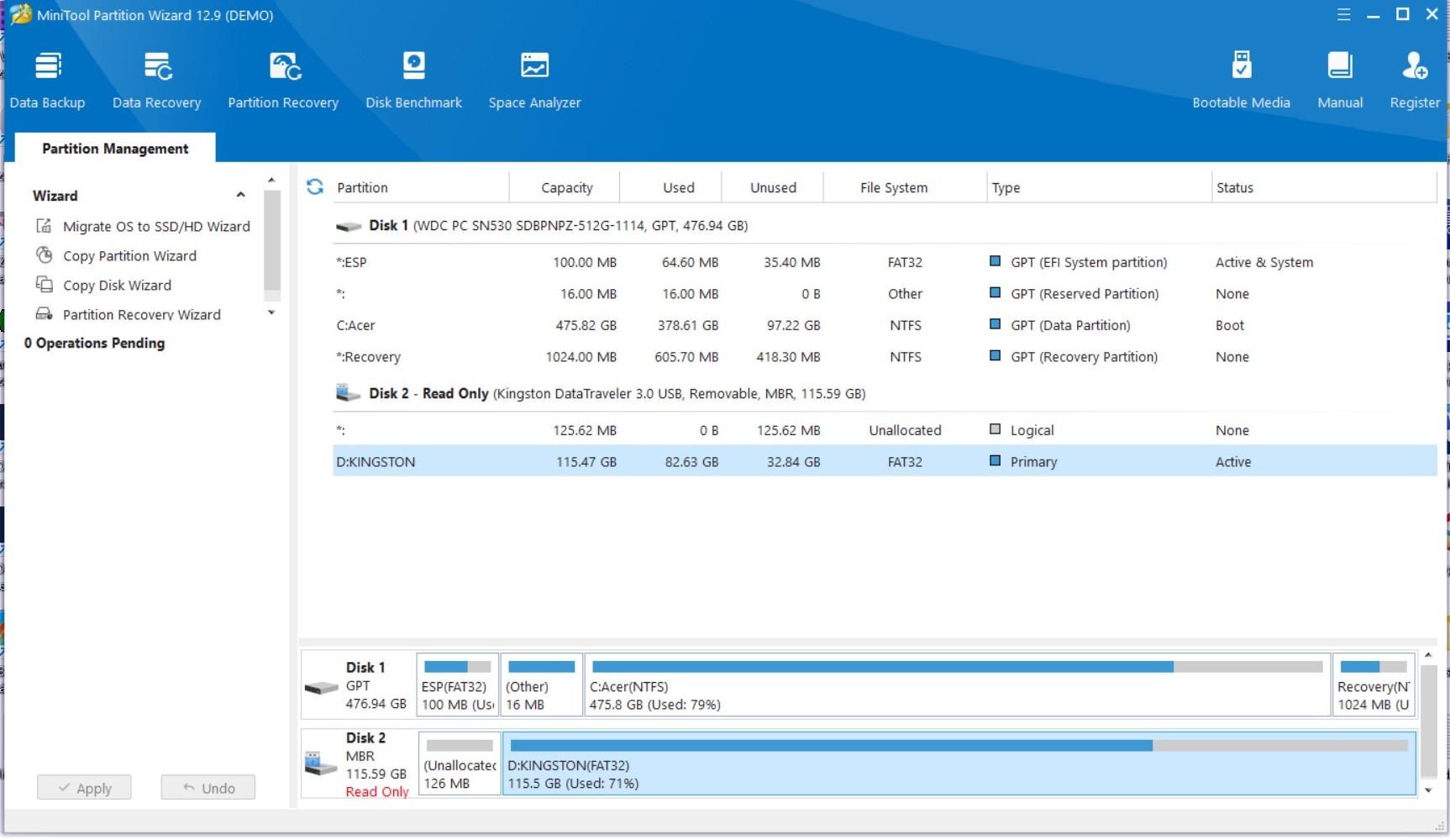Click the Apply button

84,788
